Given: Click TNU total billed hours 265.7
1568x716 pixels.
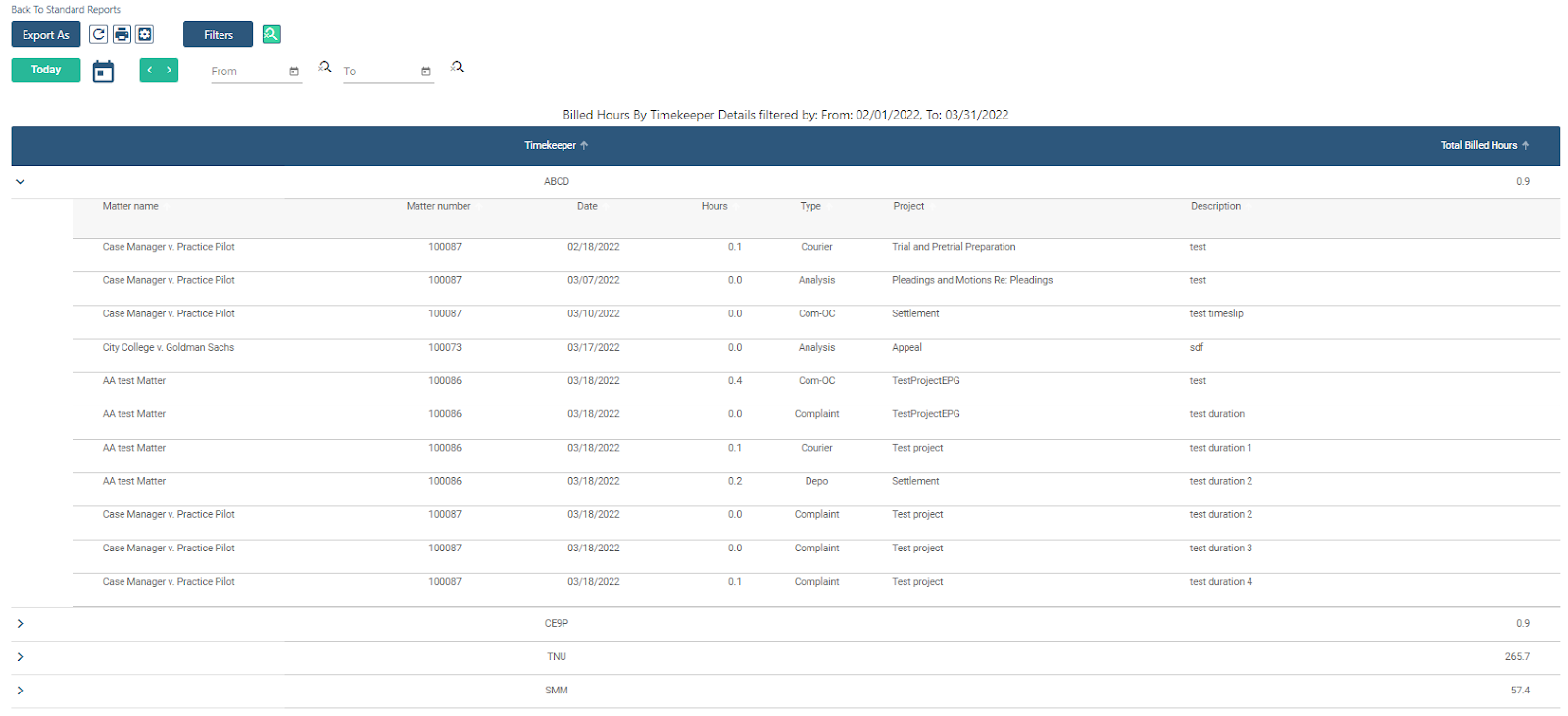Looking at the screenshot, I should [x=1517, y=656].
